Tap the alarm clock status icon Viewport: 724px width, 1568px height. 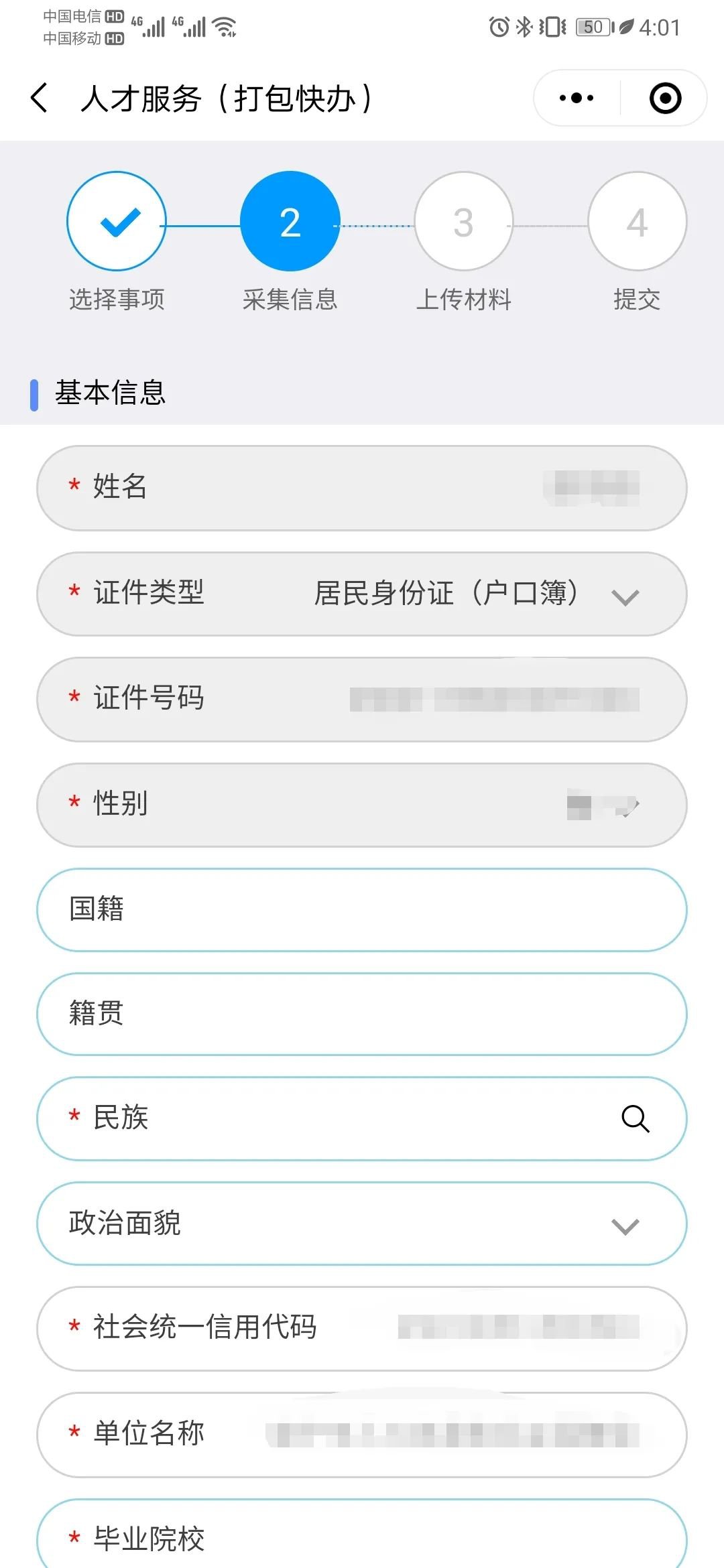pos(499,27)
